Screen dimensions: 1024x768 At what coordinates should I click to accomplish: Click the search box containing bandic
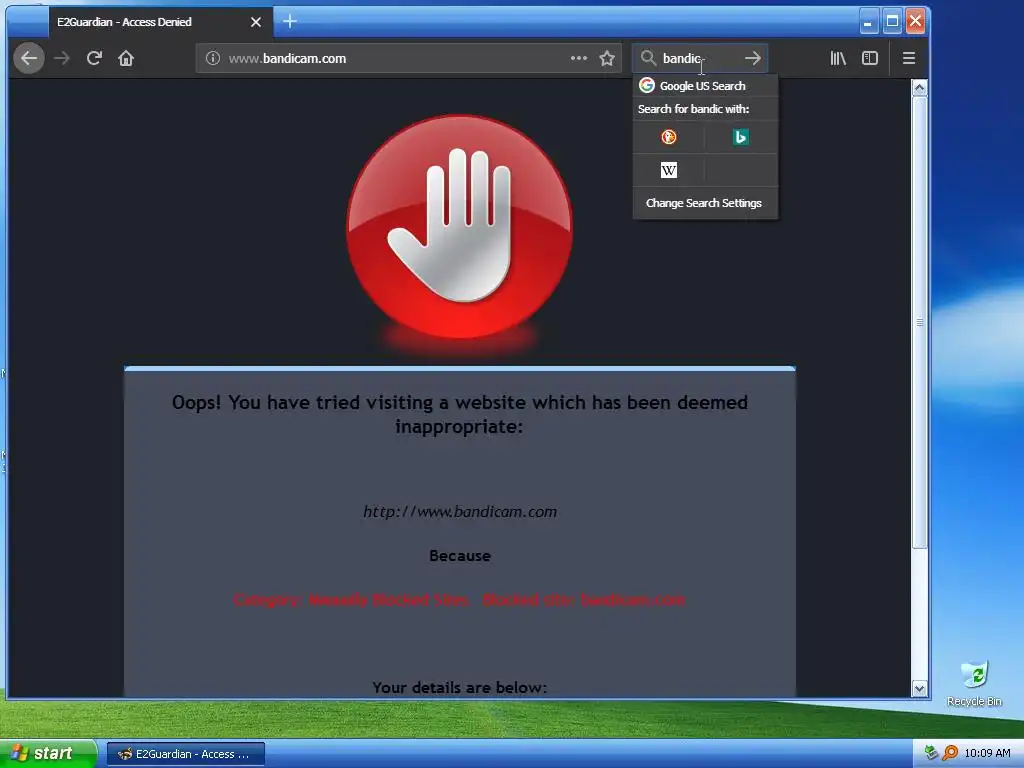699,58
